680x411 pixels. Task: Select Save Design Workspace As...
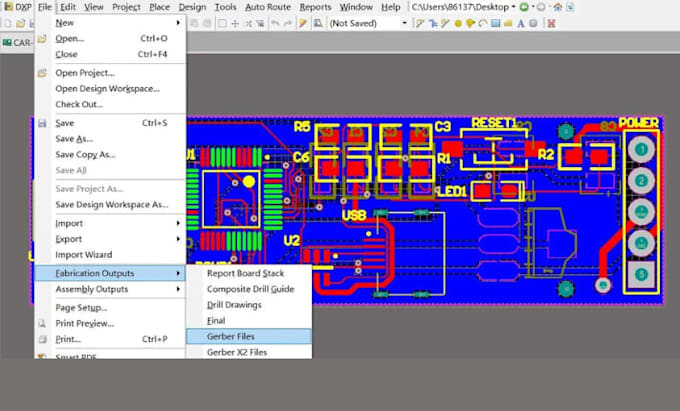[110, 204]
